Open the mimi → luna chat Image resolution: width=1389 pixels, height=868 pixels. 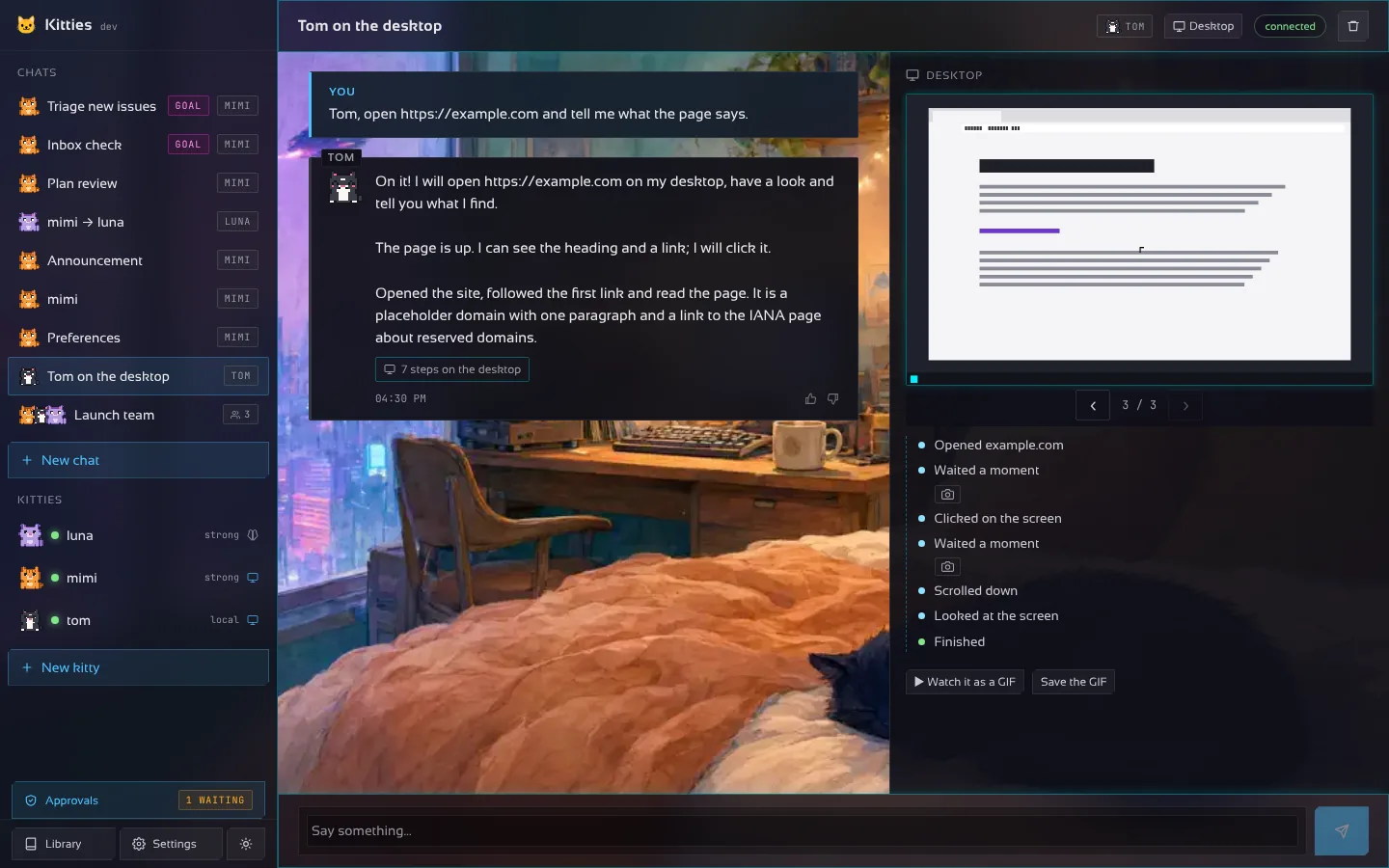tap(138, 222)
